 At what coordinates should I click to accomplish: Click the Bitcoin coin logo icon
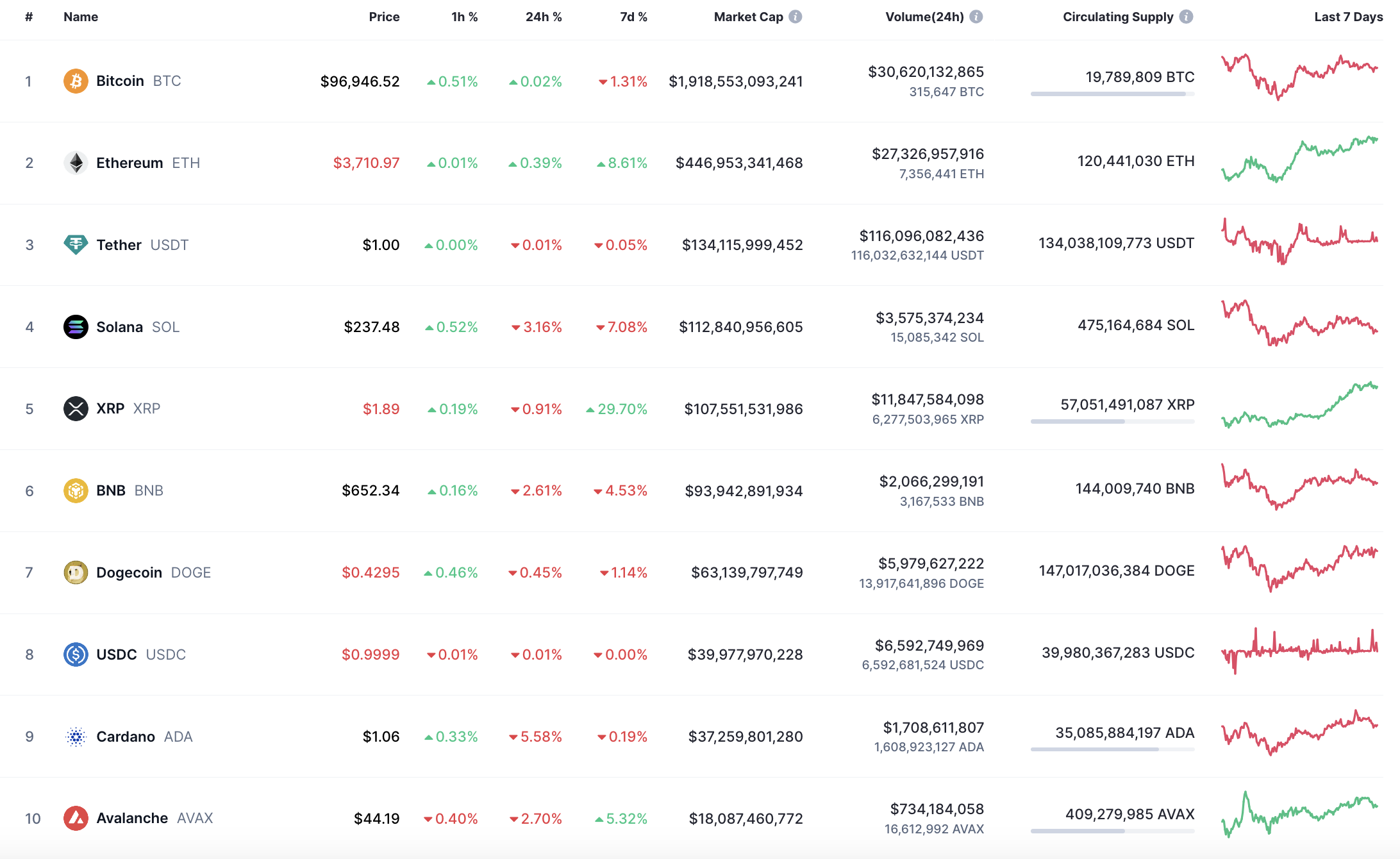tap(76, 81)
